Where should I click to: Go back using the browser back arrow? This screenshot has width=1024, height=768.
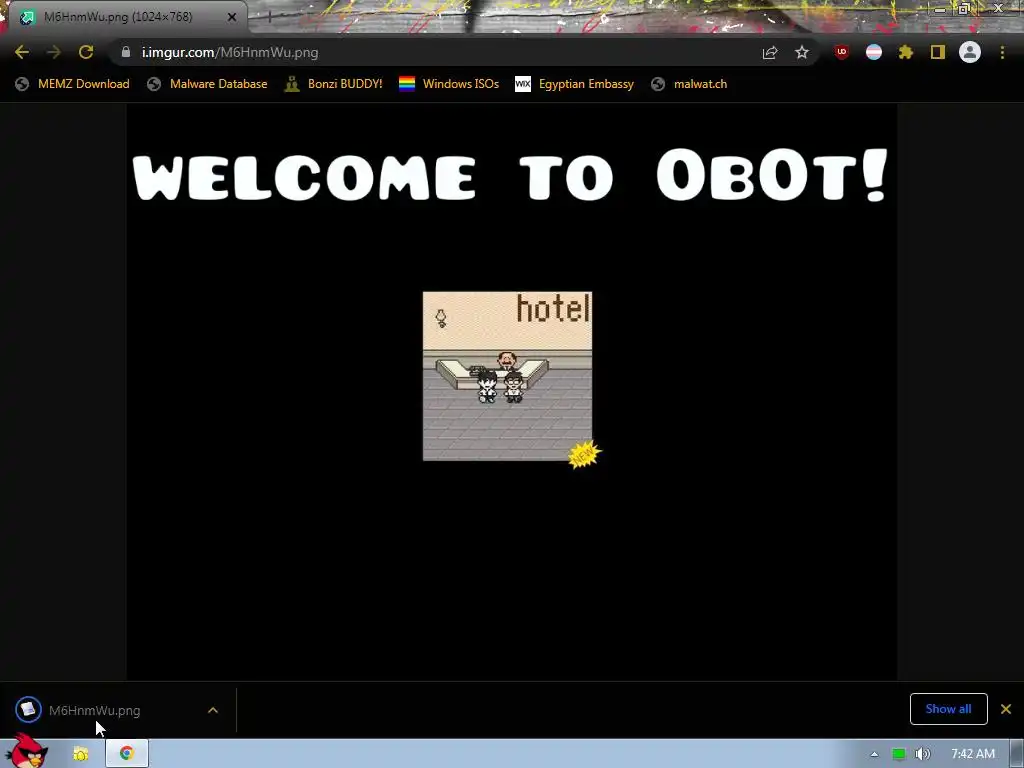click(22, 52)
